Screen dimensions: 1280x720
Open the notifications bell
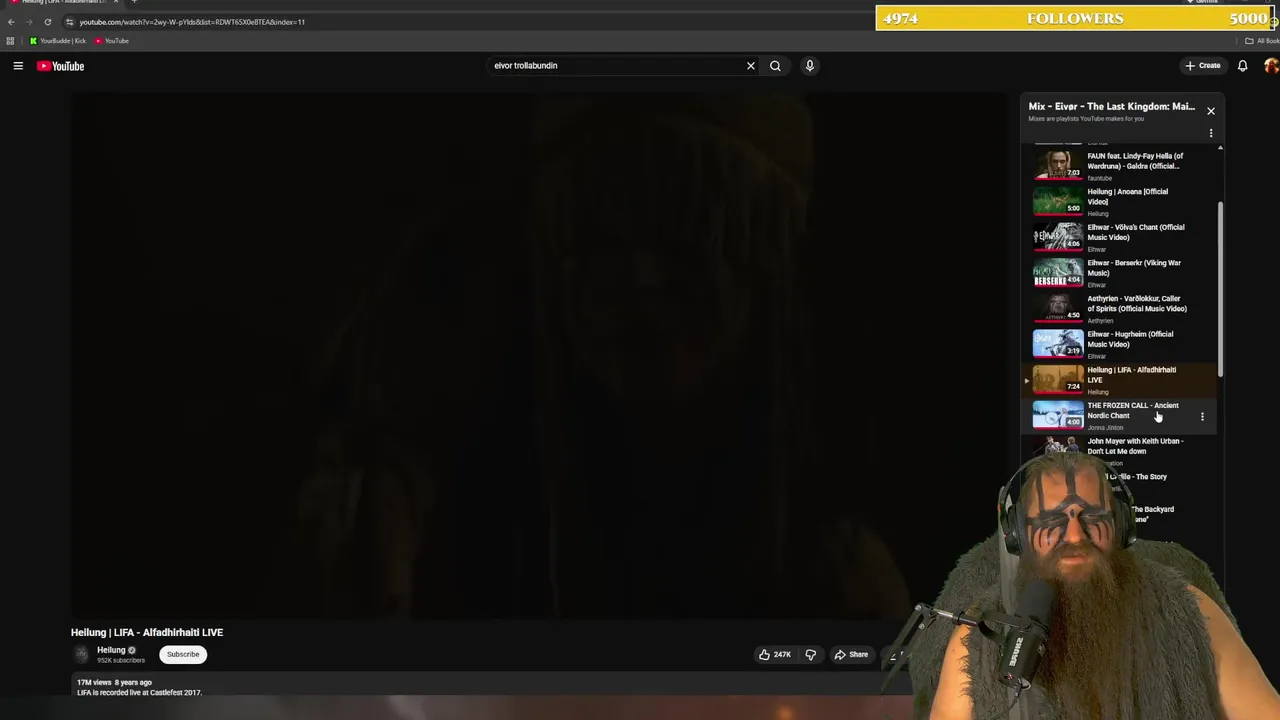[x=1242, y=66]
